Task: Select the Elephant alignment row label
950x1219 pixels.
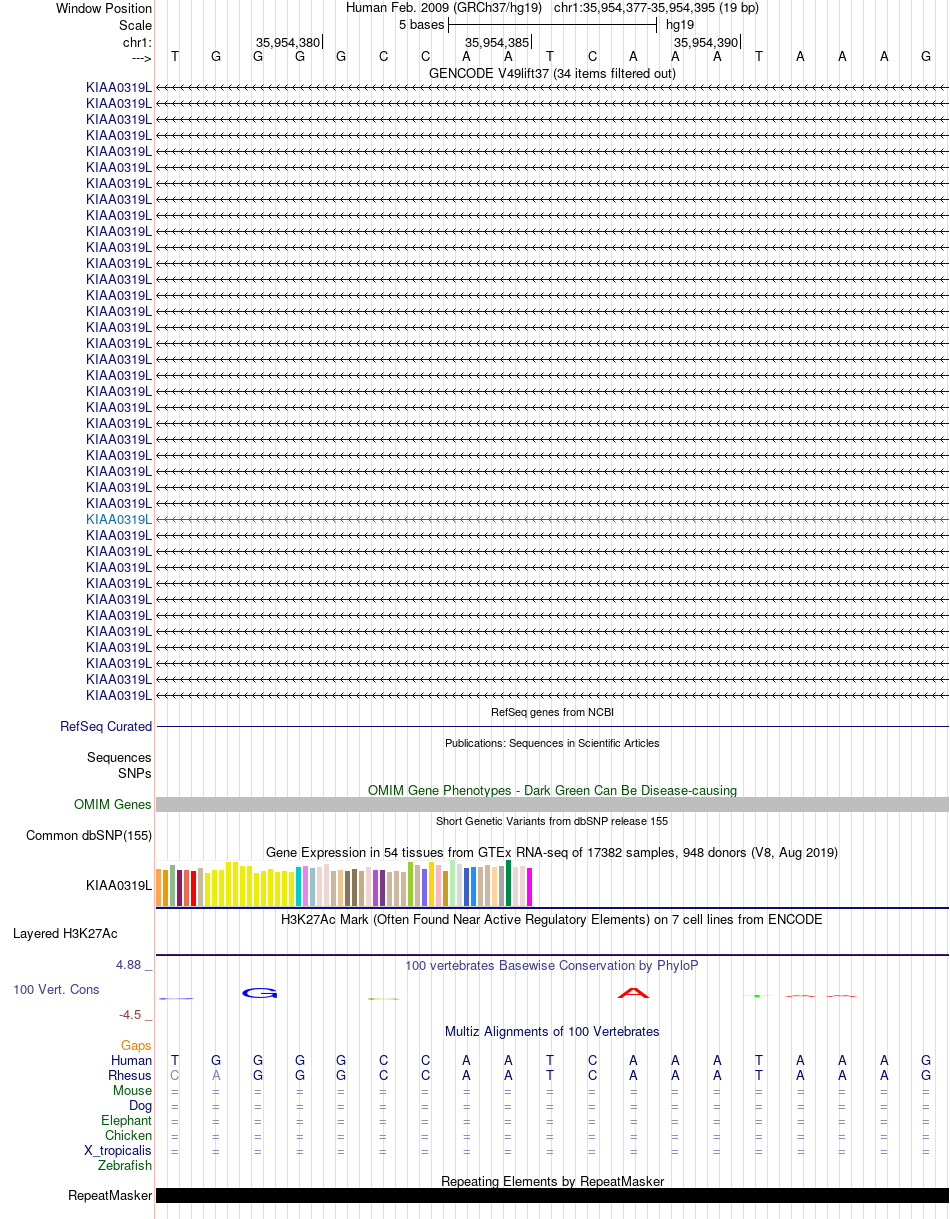Action: tap(127, 1121)
